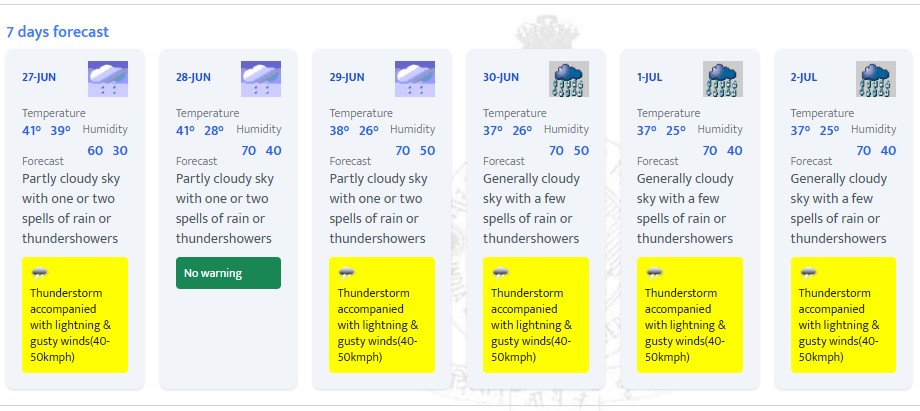Click the 2-JUL date label

click(x=804, y=77)
